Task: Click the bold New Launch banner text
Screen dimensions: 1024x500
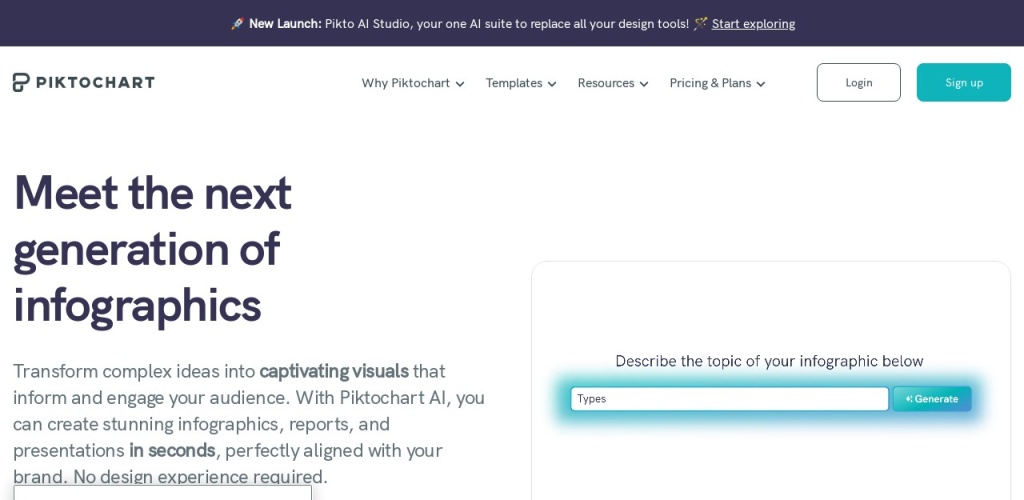Action: click(x=285, y=24)
